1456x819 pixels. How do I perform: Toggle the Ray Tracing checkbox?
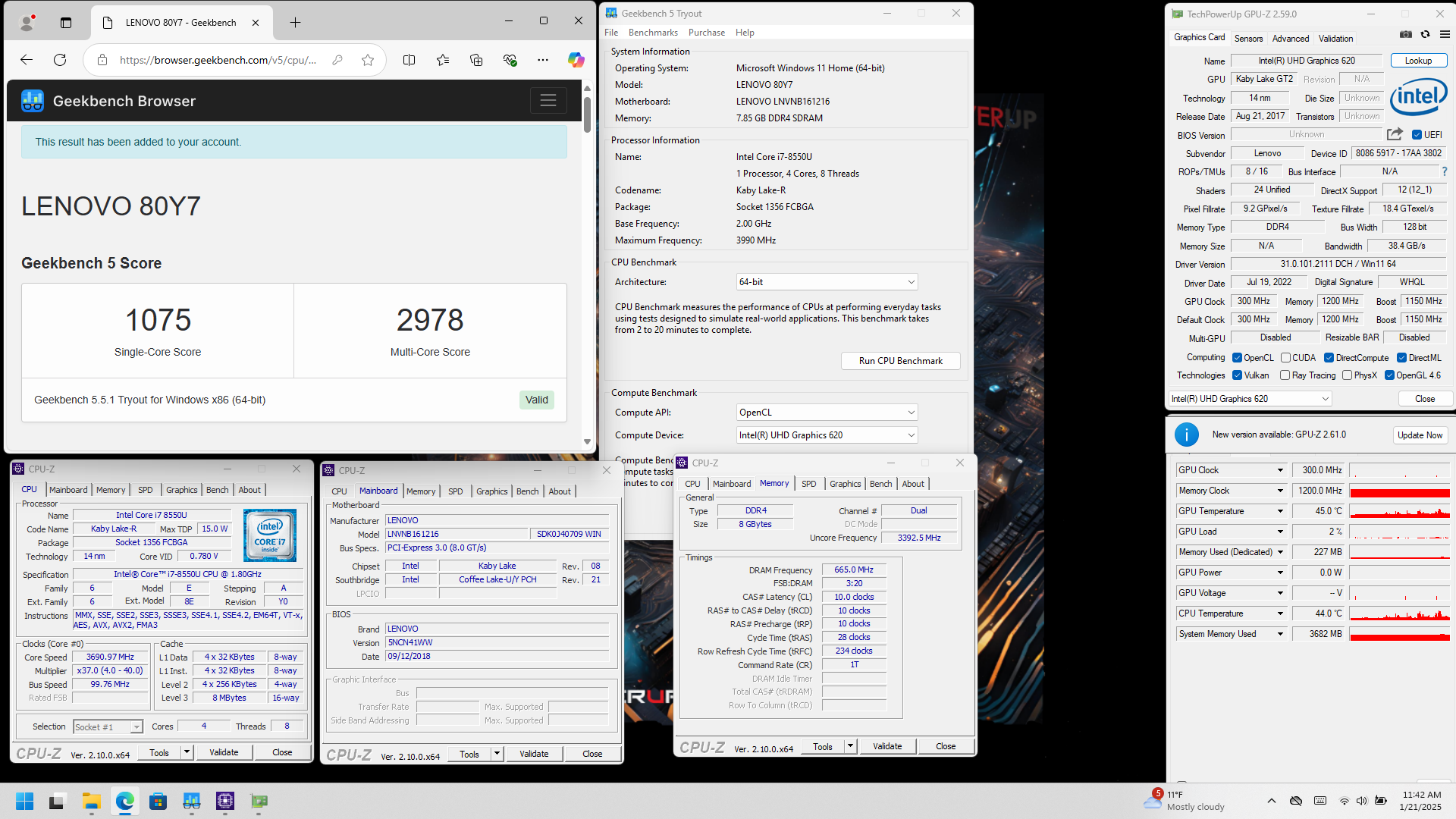click(x=1285, y=375)
